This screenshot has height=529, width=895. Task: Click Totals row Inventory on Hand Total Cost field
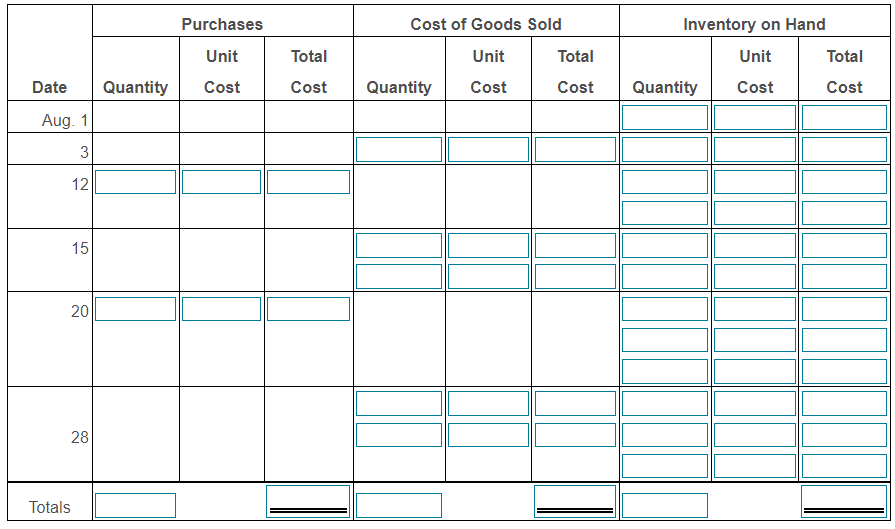tap(844, 502)
